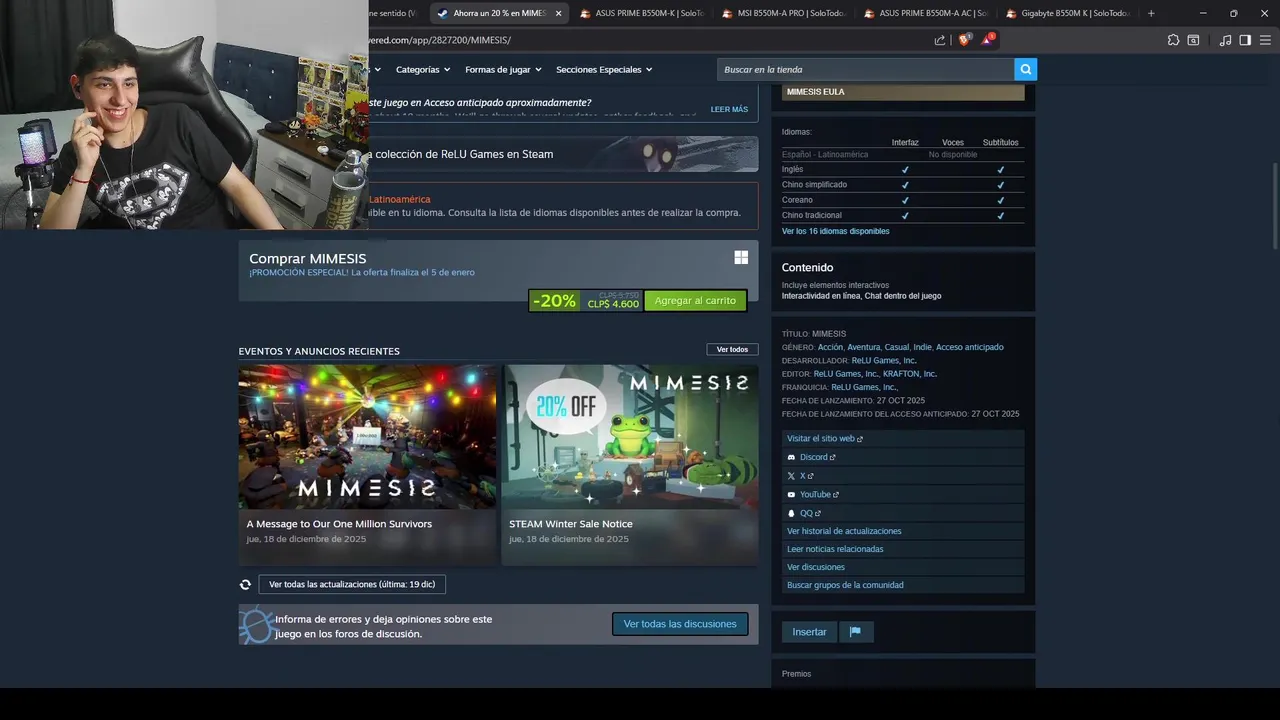Click the page vertical scrollbar thumb
1280x720 pixels.
pos(1274,205)
